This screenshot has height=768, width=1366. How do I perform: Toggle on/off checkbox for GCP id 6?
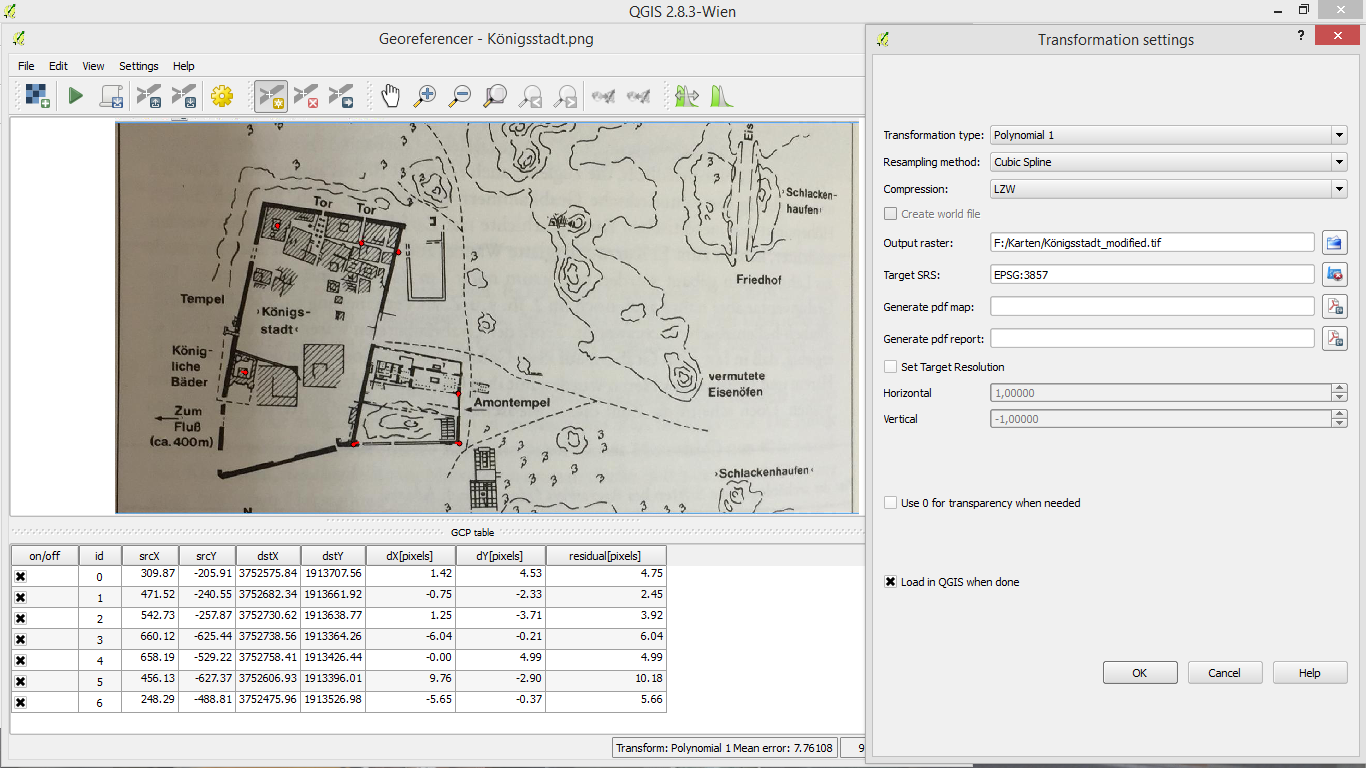point(20,703)
